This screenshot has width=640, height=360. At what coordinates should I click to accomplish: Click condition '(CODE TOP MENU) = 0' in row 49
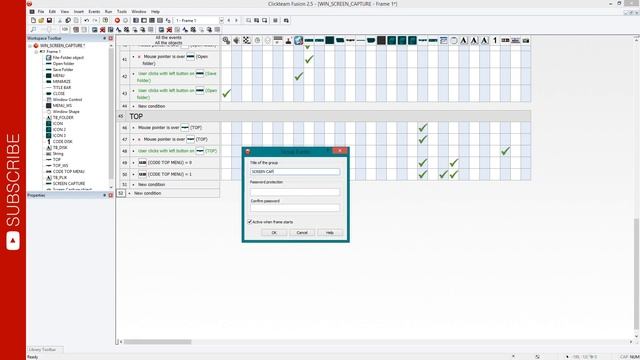(169, 162)
